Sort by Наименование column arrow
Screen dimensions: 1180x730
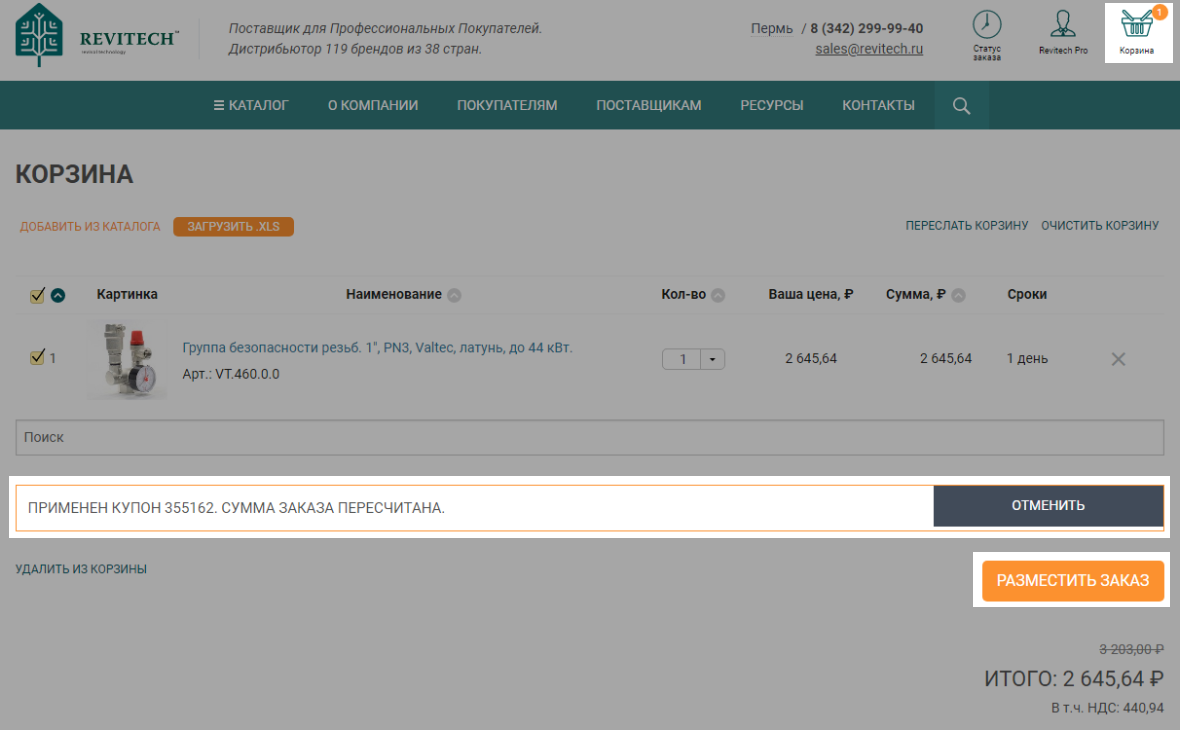click(x=455, y=296)
